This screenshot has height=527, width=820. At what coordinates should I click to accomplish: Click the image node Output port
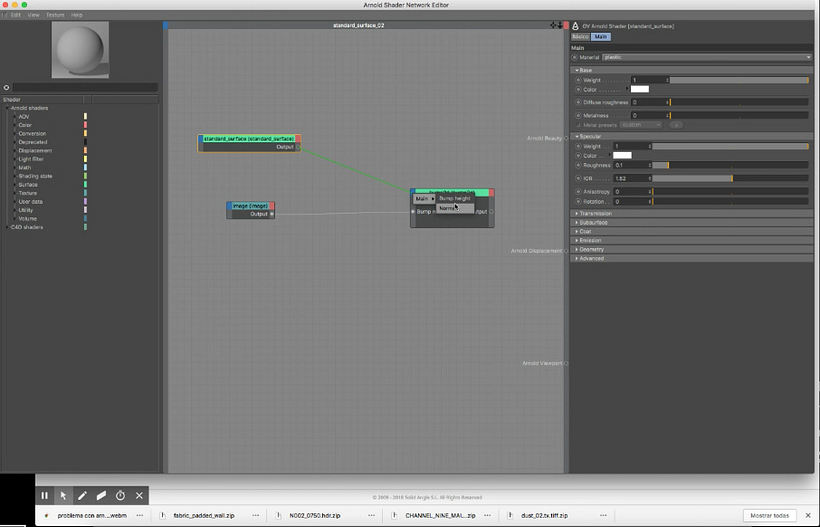click(272, 214)
